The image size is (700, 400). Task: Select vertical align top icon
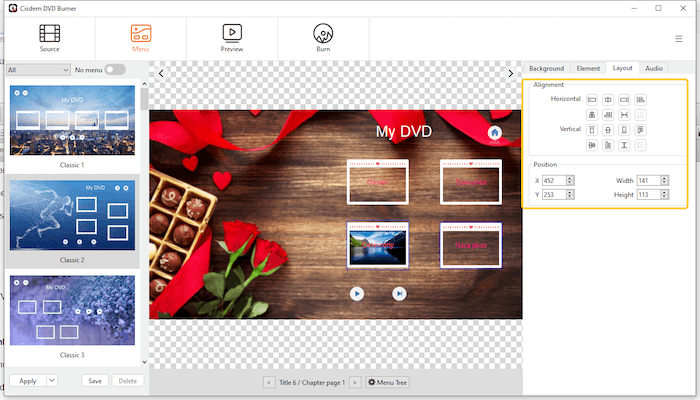click(592, 130)
